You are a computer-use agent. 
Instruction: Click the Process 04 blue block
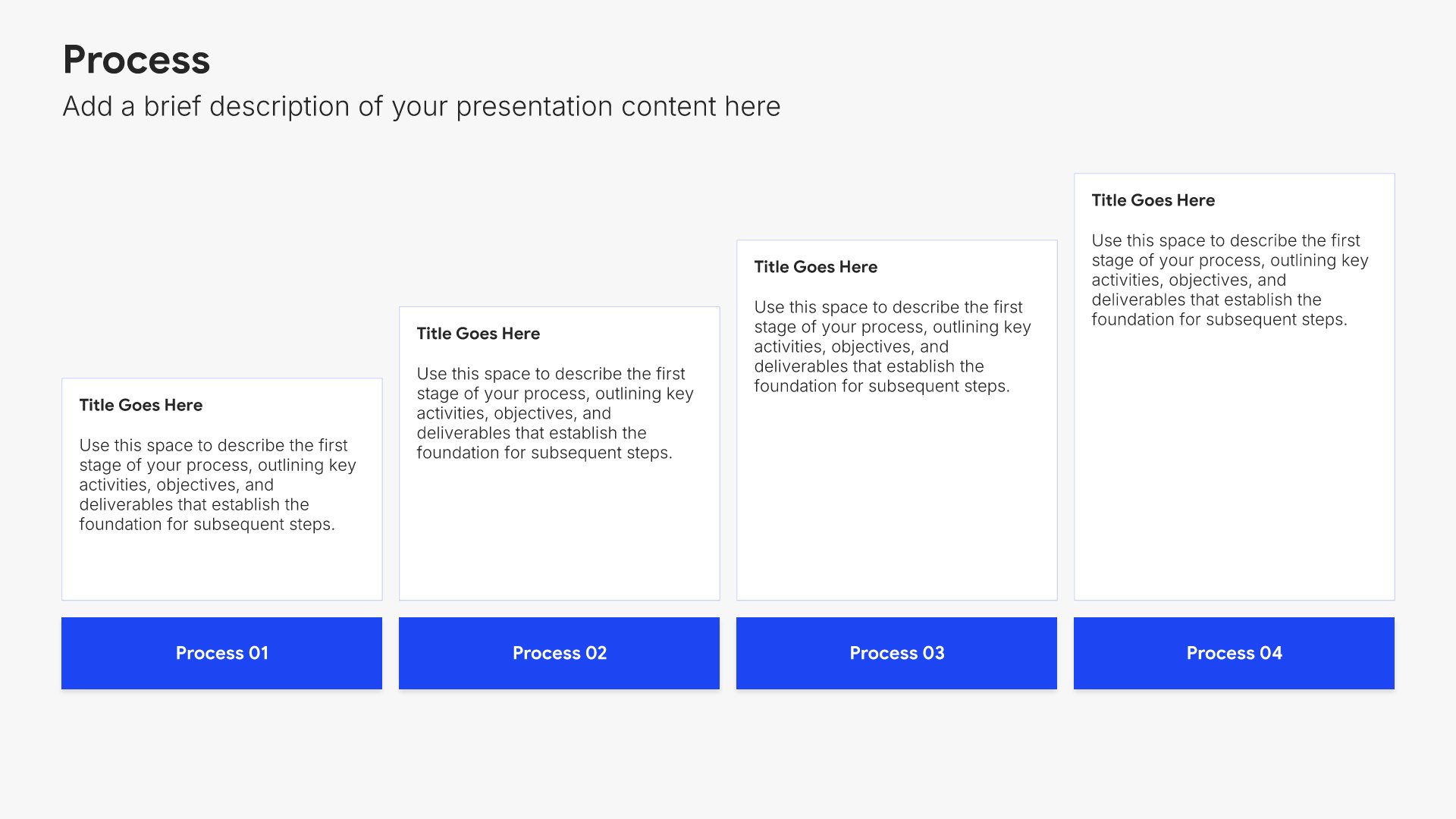[1234, 653]
